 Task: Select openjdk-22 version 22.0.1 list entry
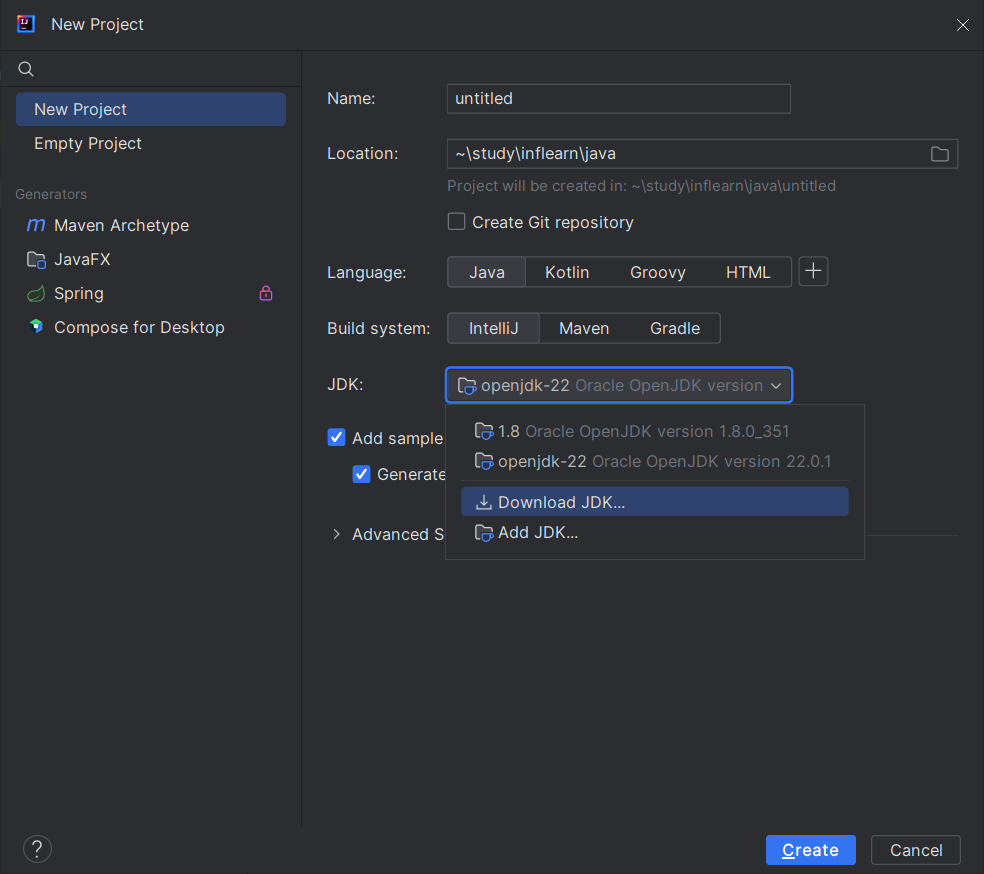(x=655, y=461)
